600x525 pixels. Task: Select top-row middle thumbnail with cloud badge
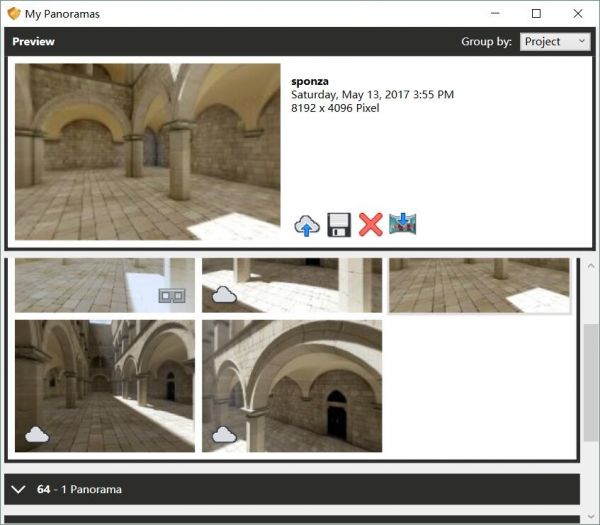coord(292,285)
